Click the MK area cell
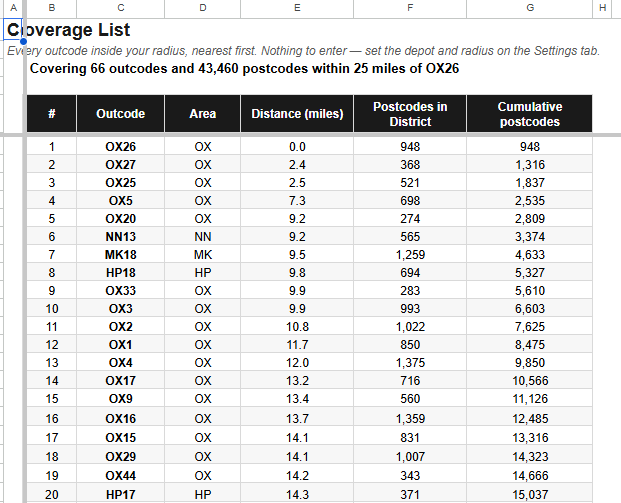 click(202, 255)
